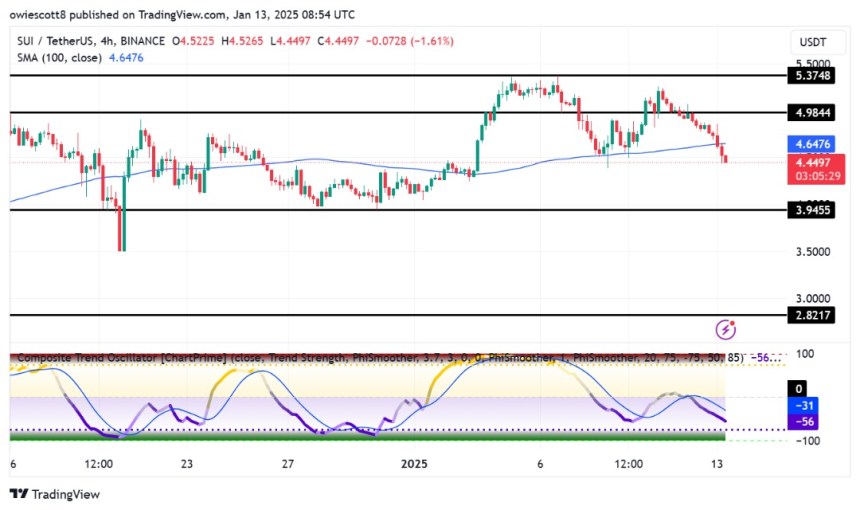Open the USDT currency selector
Image resolution: width=860 pixels, height=510 pixels.
[x=812, y=42]
